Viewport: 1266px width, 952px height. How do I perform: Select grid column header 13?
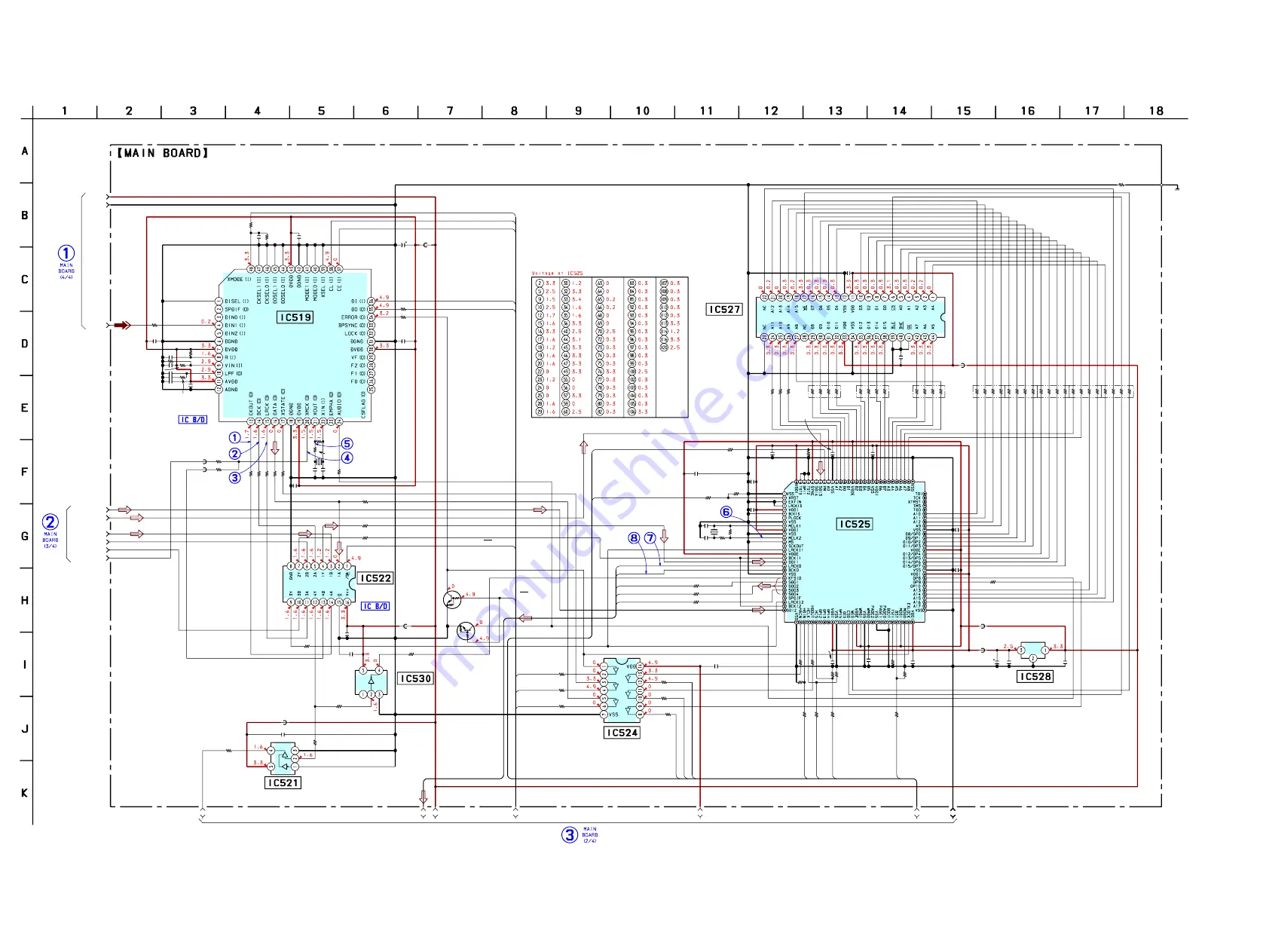835,111
